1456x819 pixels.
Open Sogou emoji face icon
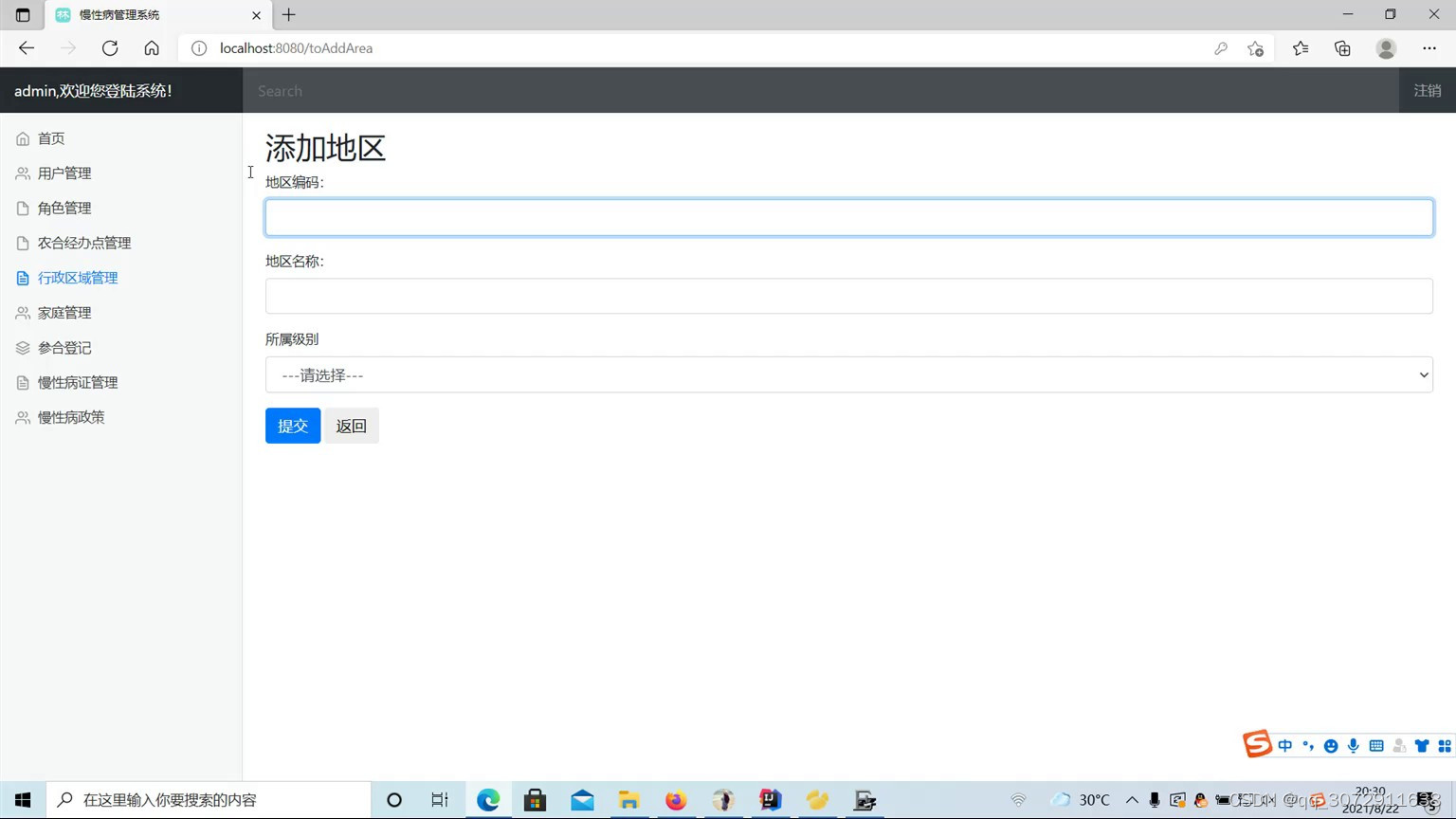click(x=1331, y=746)
